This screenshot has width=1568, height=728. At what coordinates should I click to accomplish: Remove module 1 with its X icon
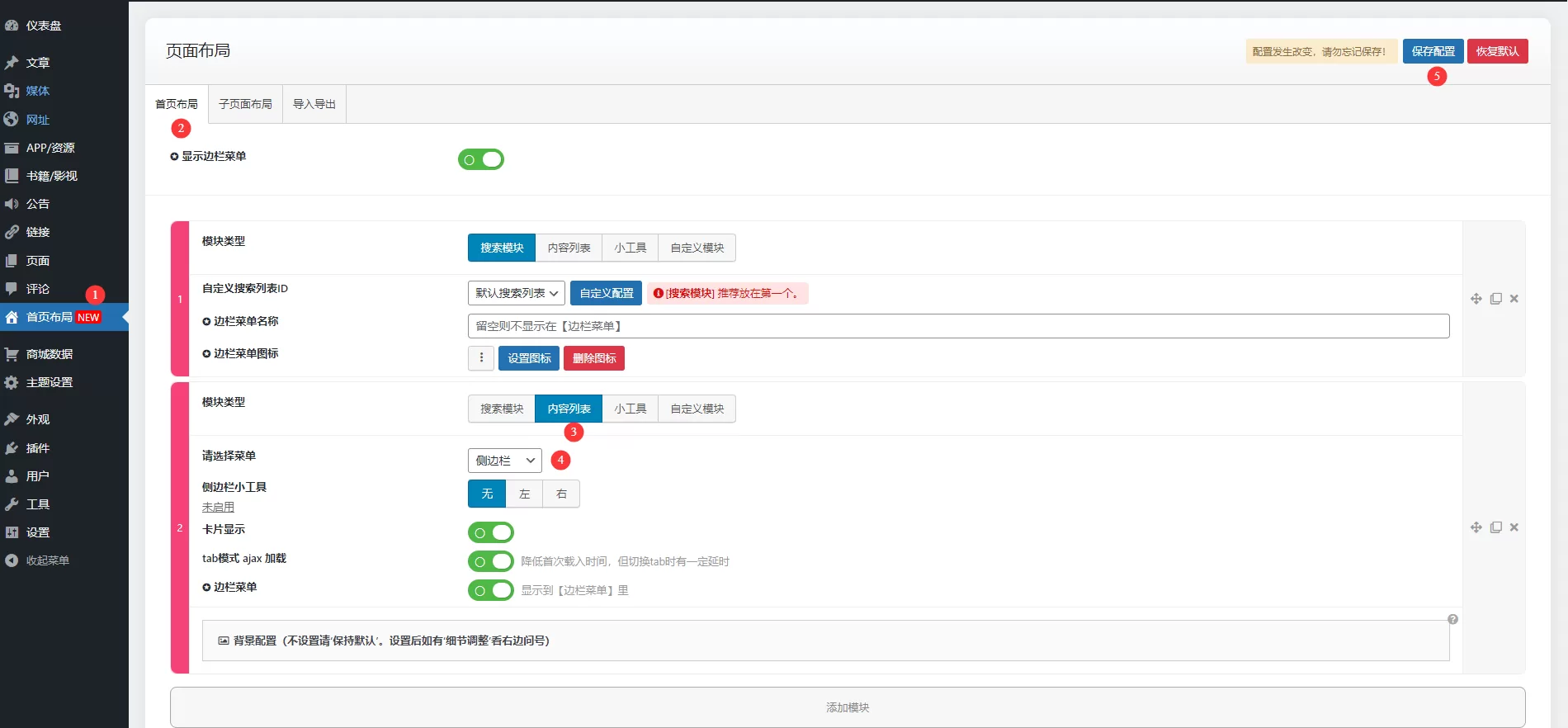click(1514, 299)
